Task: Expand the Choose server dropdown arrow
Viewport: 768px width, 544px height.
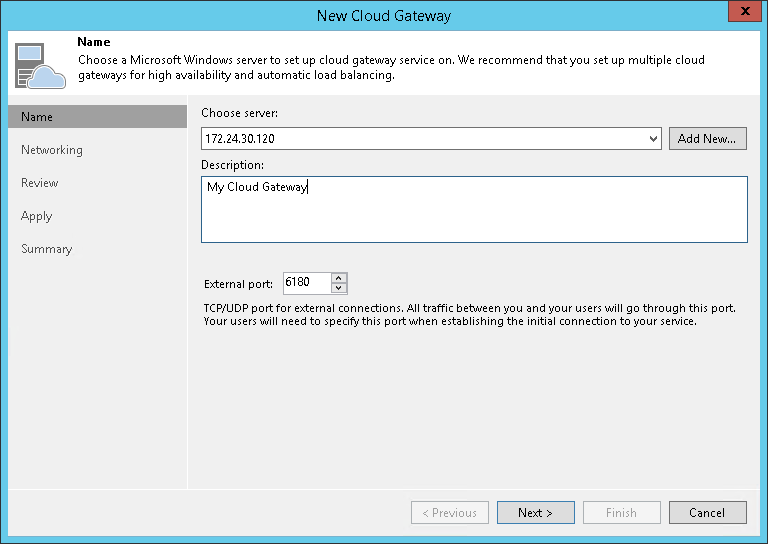Action: point(653,139)
